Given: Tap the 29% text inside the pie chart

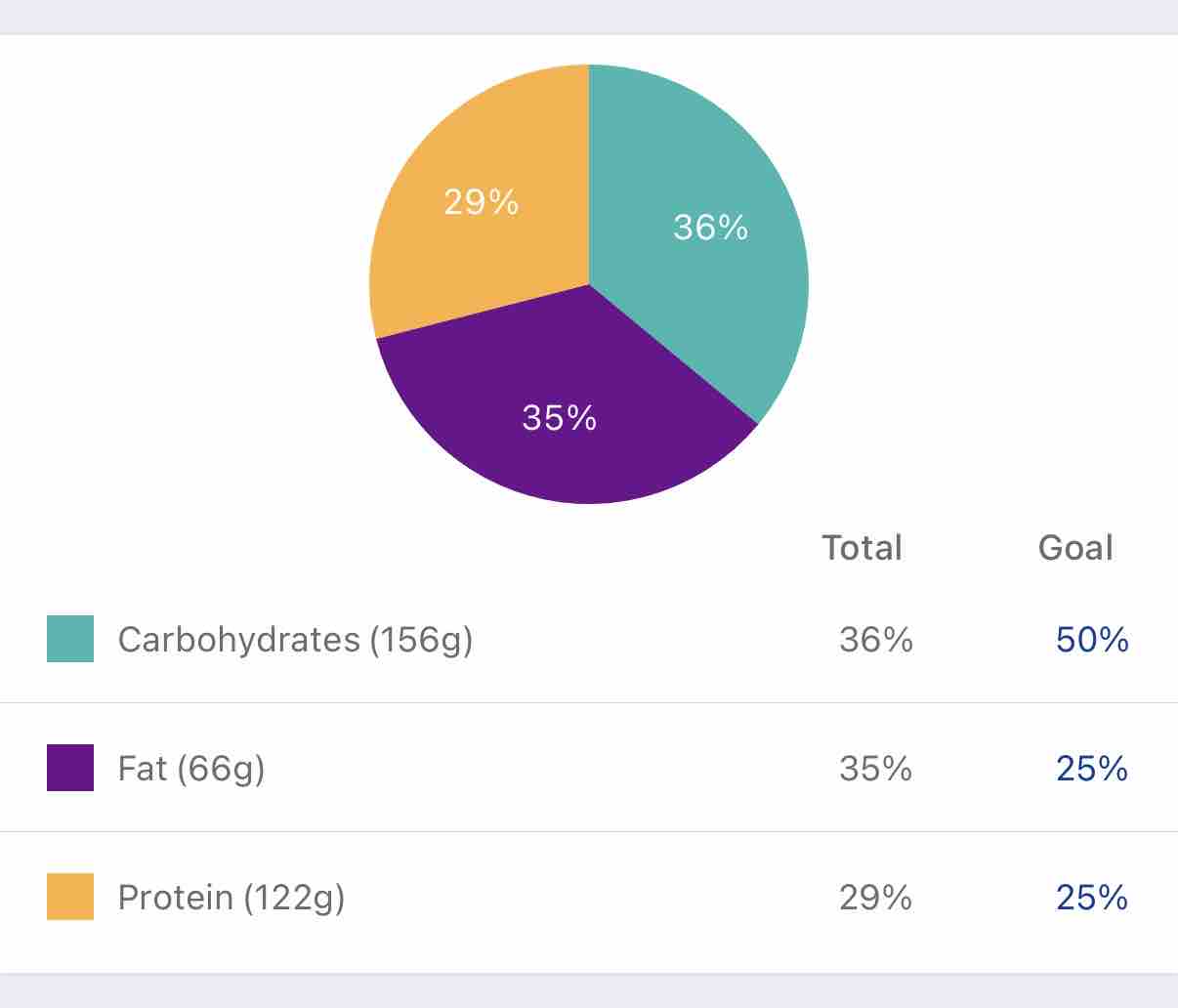Looking at the screenshot, I should pyautogui.click(x=482, y=202).
